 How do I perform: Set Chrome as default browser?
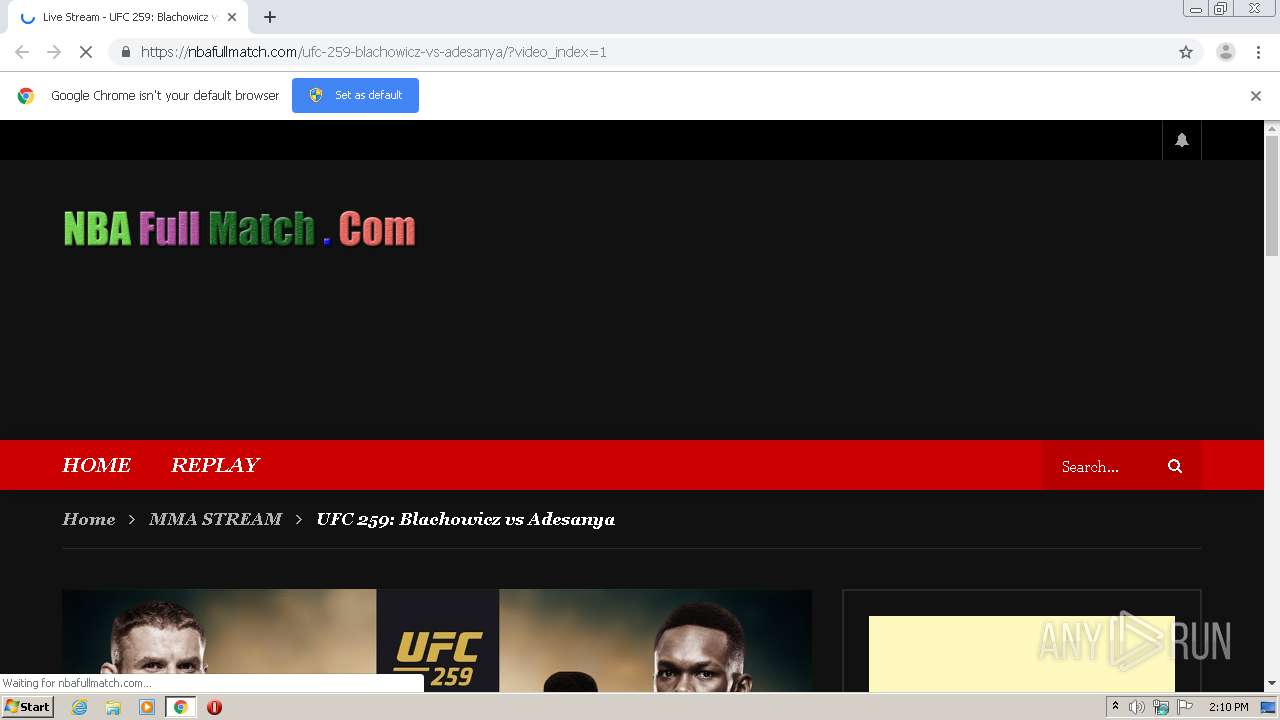click(x=355, y=95)
